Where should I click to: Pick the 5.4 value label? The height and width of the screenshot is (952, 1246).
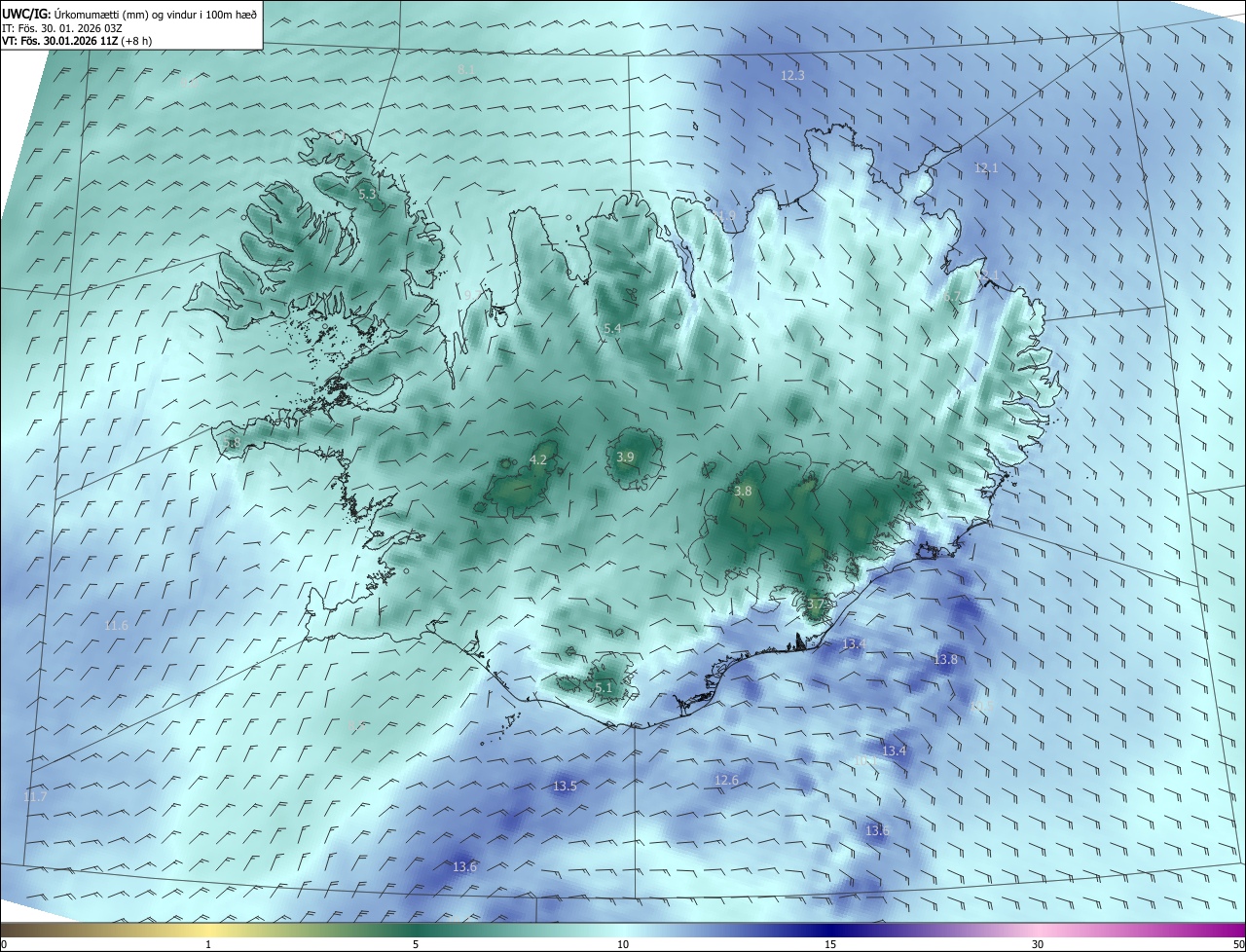[612, 329]
